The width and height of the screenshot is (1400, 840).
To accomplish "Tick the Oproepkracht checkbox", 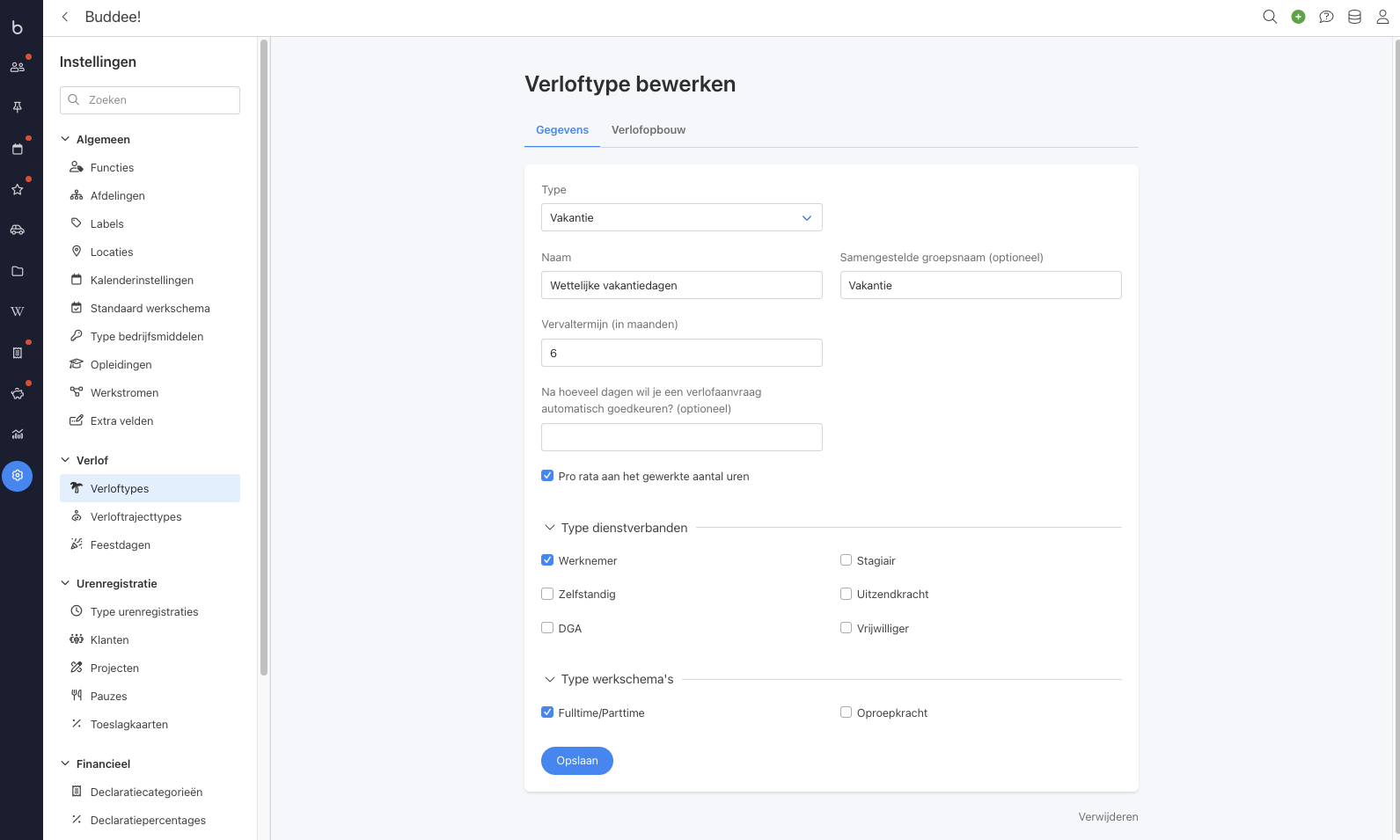I will click(846, 712).
